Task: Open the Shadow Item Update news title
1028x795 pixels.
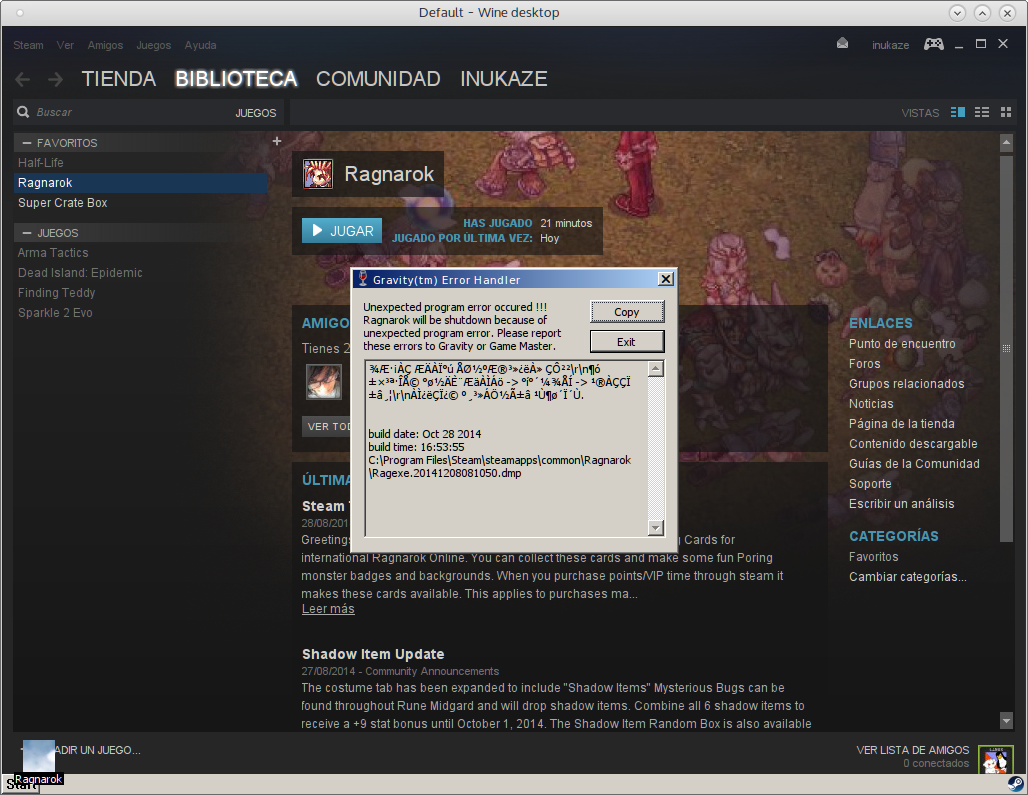Action: pyautogui.click(x=373, y=654)
